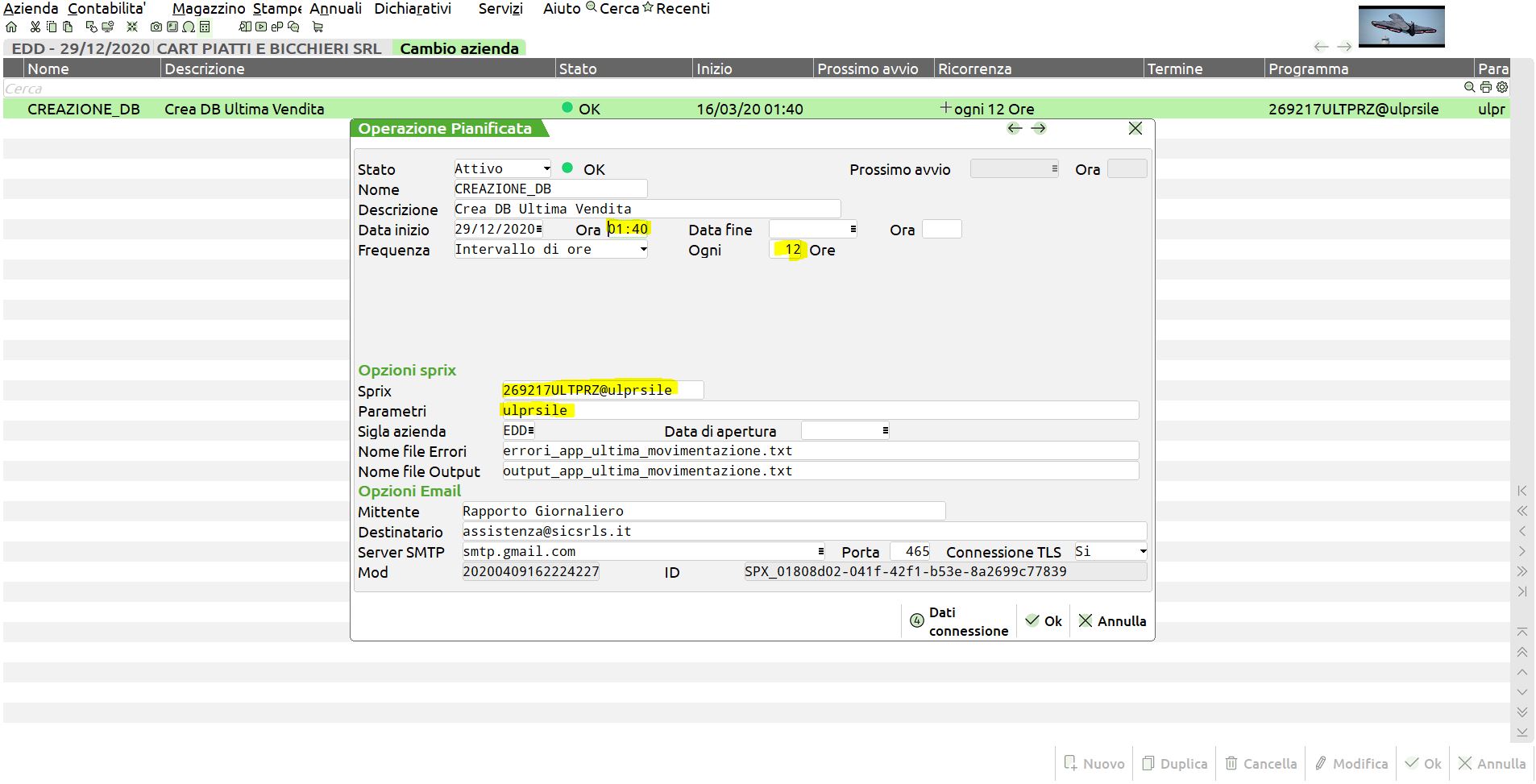Click the scissors cut icon
The width and height of the screenshot is (1536, 784).
[35, 27]
